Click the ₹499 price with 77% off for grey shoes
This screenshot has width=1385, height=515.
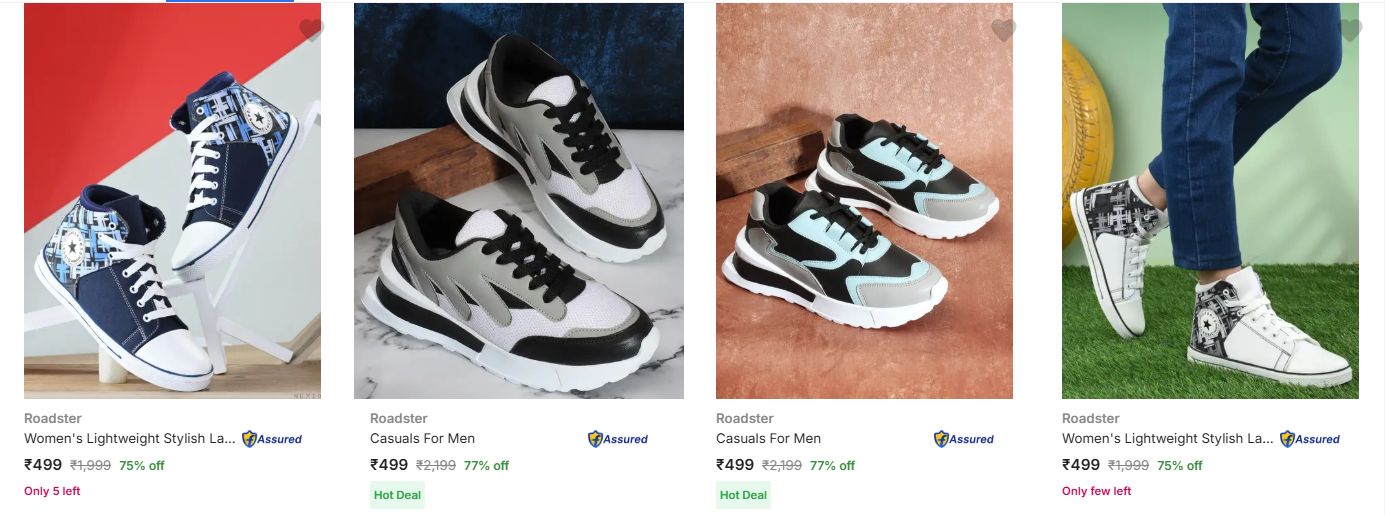click(x=389, y=465)
